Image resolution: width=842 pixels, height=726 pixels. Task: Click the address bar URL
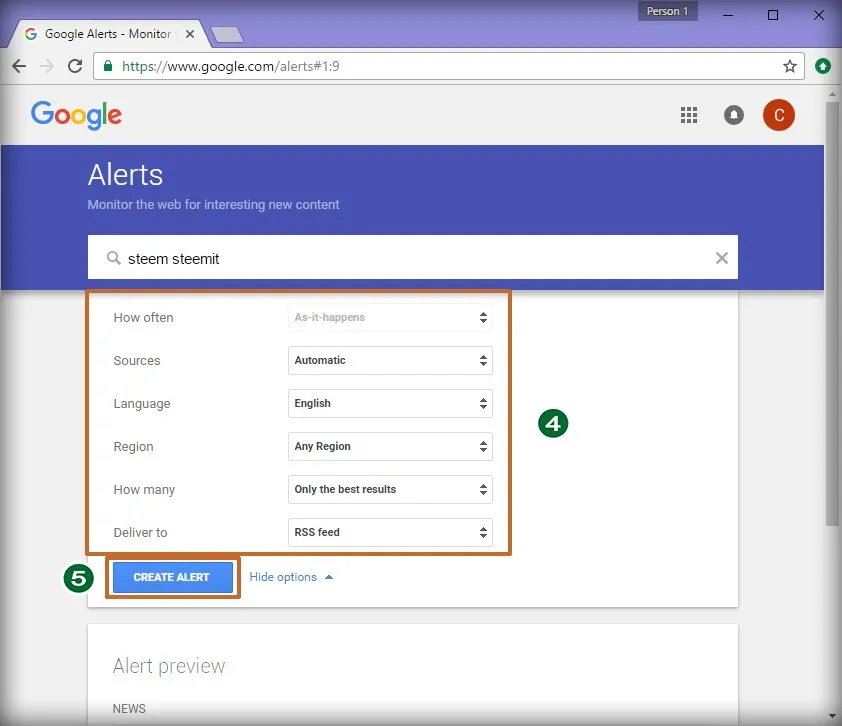click(x=231, y=66)
